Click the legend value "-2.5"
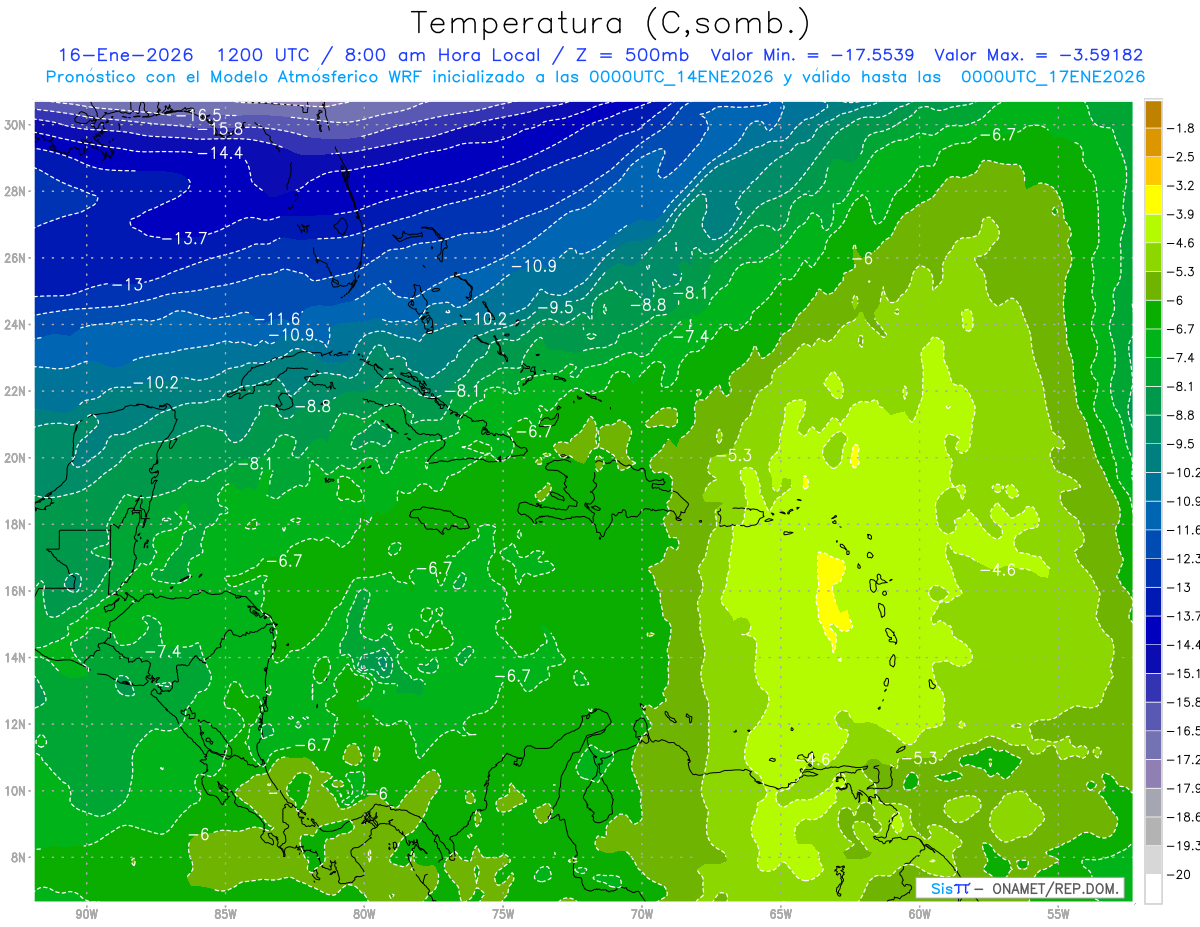Viewport: 1200px width, 927px height. [1181, 157]
